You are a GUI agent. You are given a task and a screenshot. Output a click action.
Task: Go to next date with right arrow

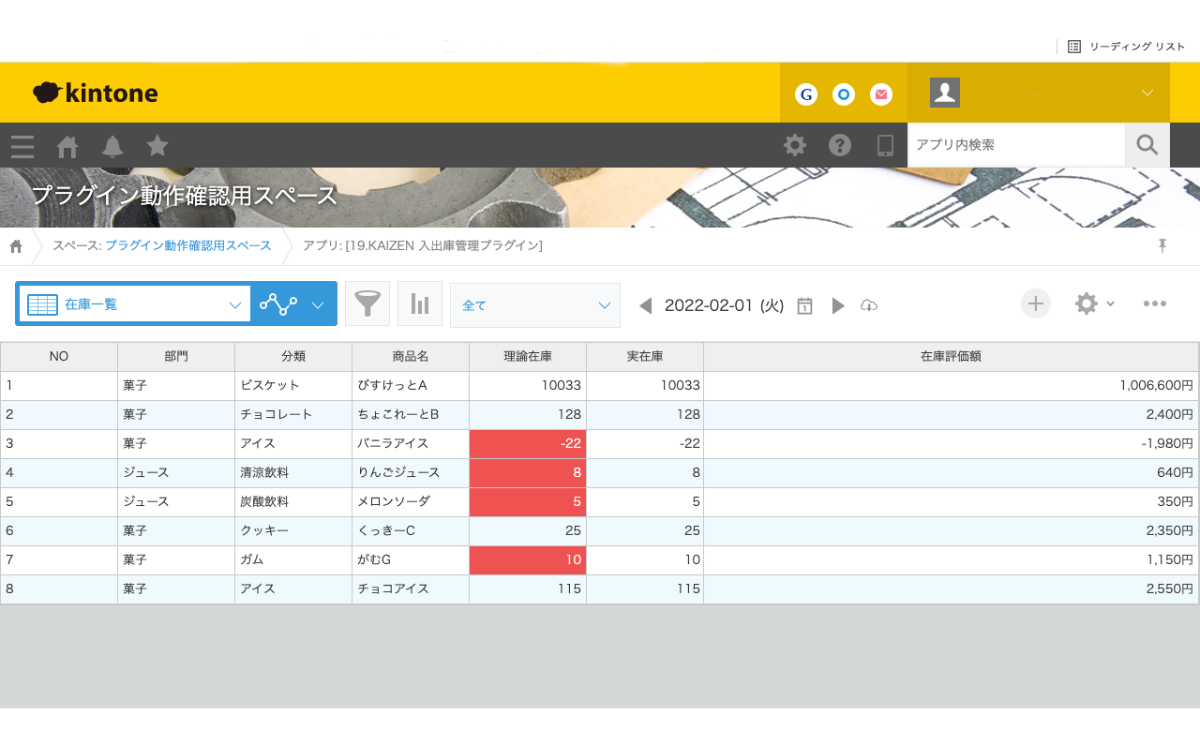[838, 306]
